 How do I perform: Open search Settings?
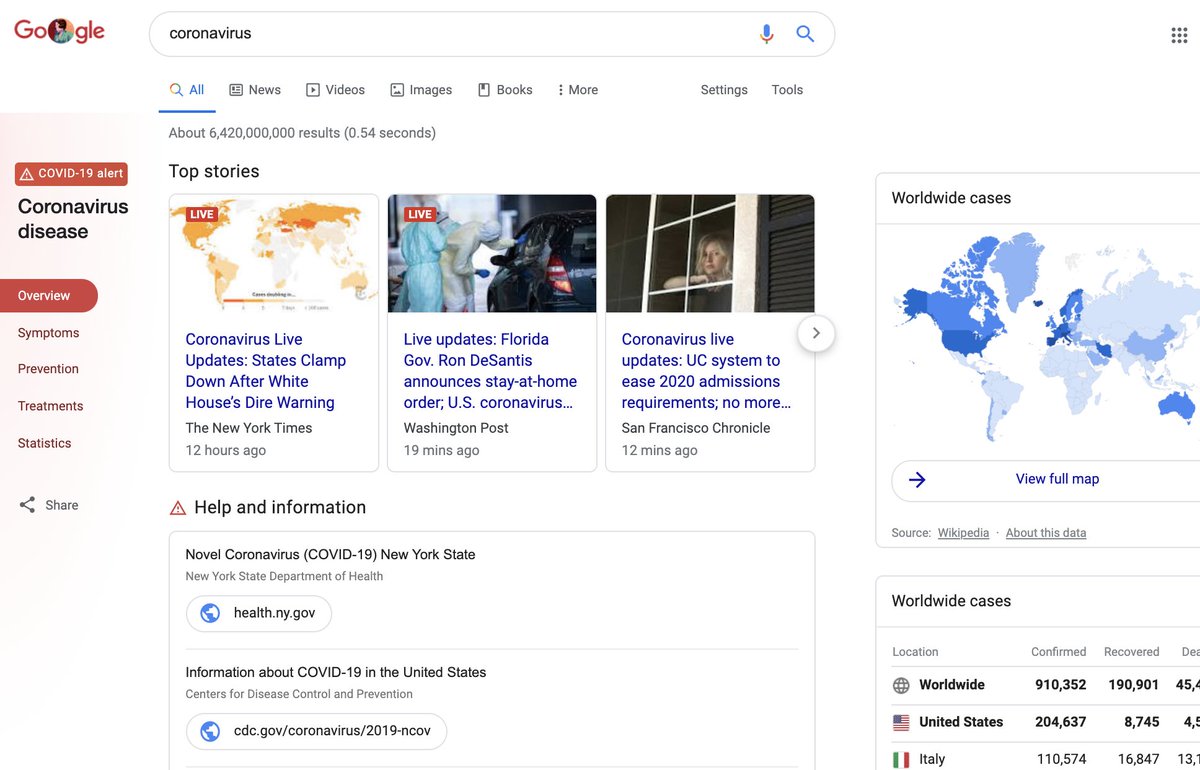tap(724, 90)
